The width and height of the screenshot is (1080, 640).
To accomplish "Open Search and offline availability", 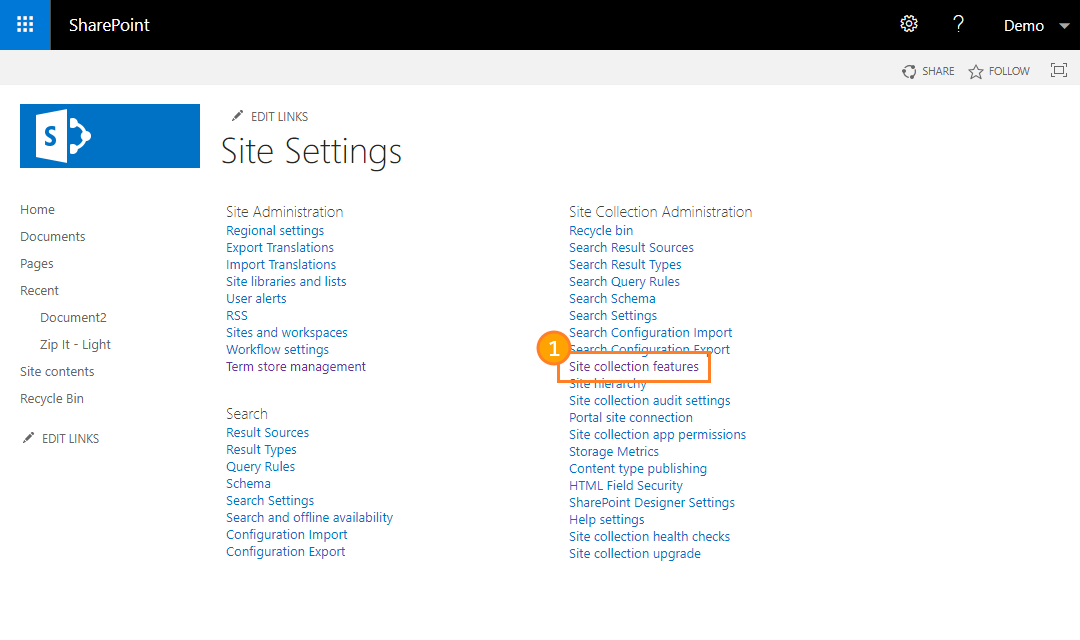I will tap(309, 517).
